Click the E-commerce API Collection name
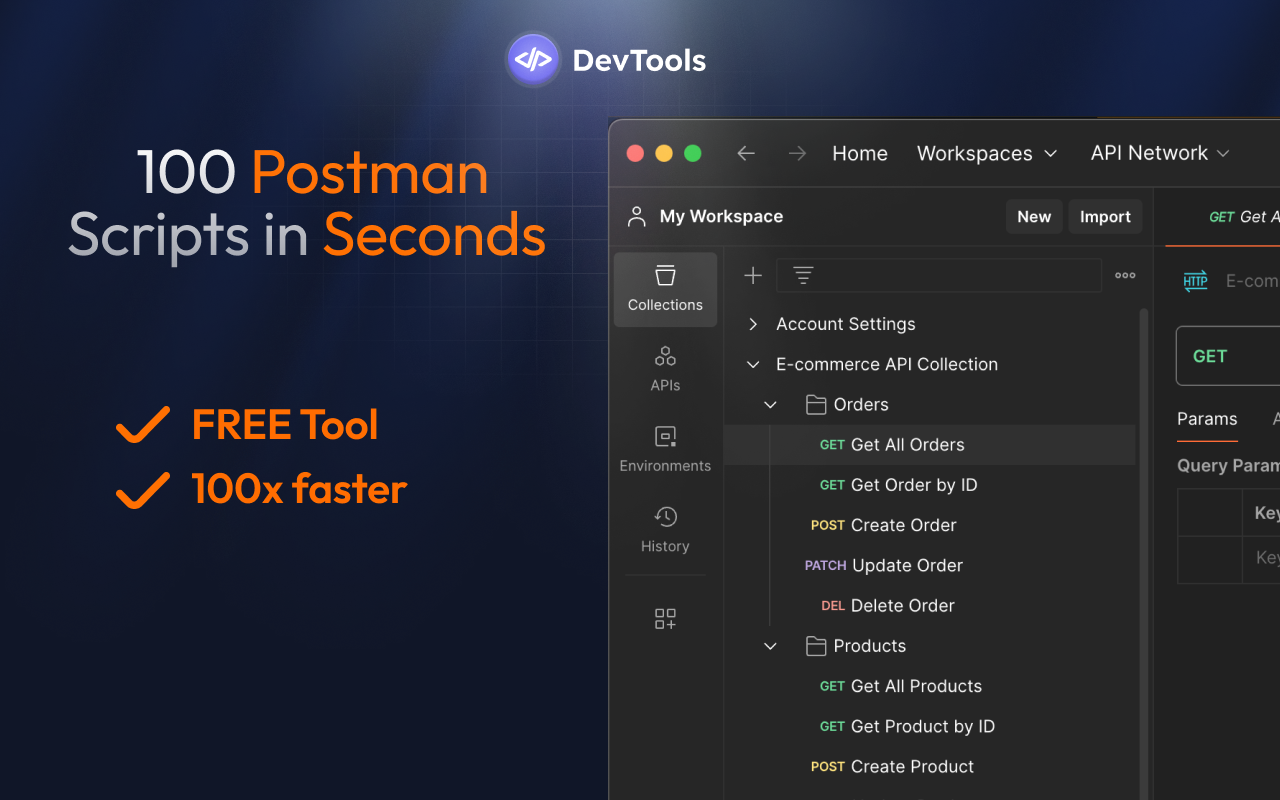 coord(887,364)
